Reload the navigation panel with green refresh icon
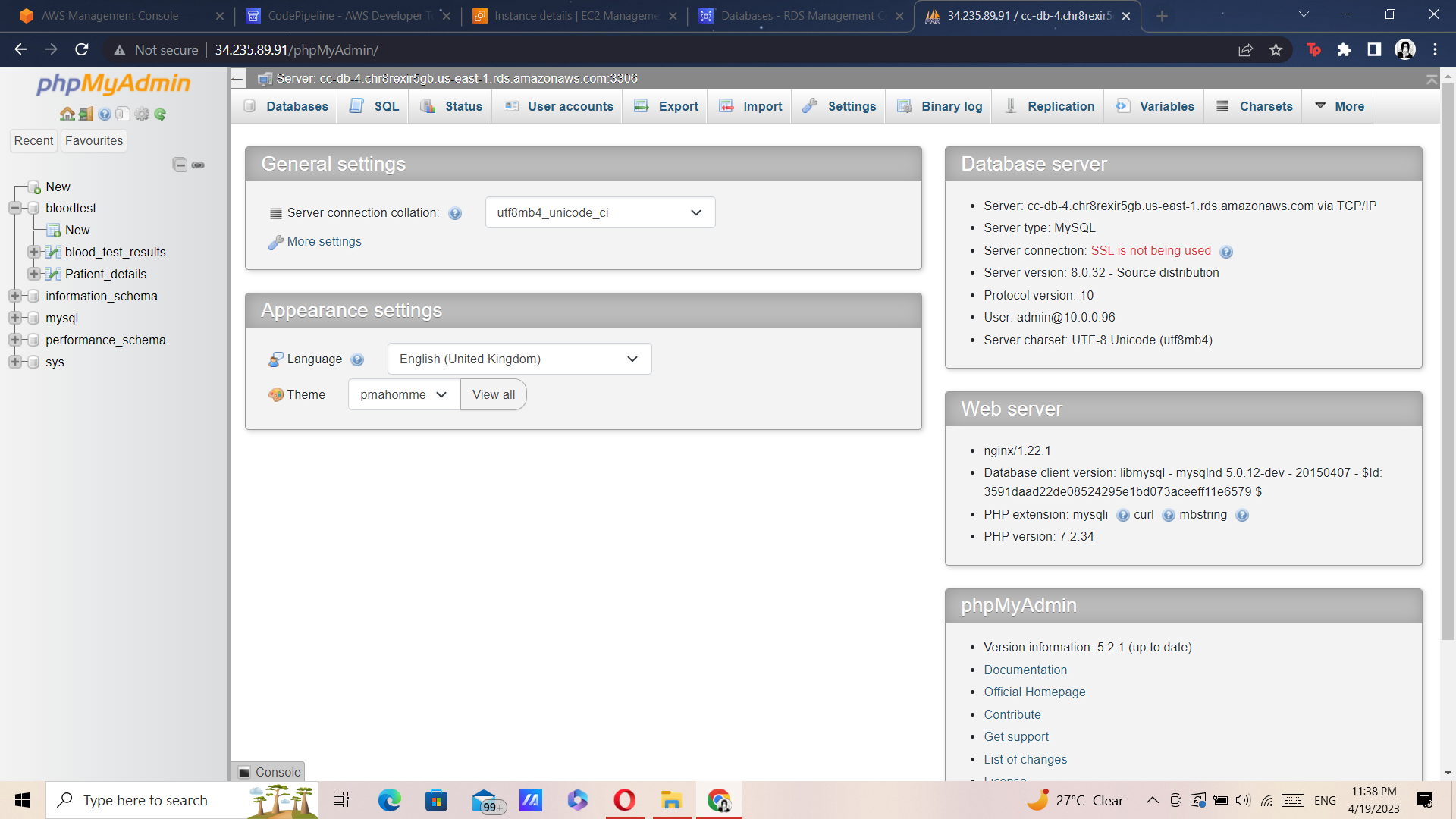 coord(161,115)
